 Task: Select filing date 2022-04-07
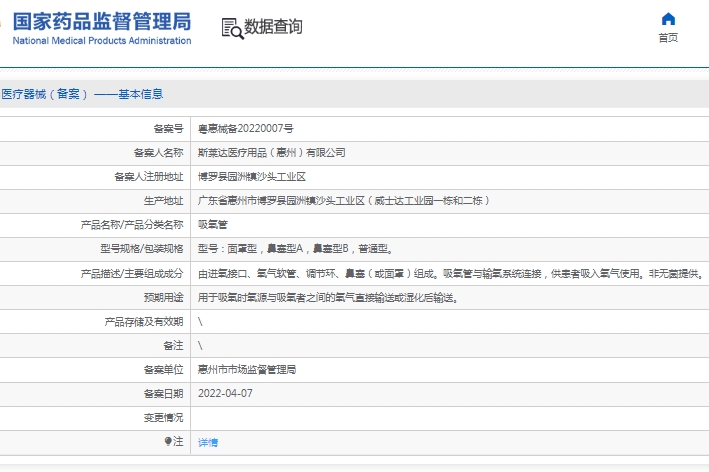click(225, 393)
